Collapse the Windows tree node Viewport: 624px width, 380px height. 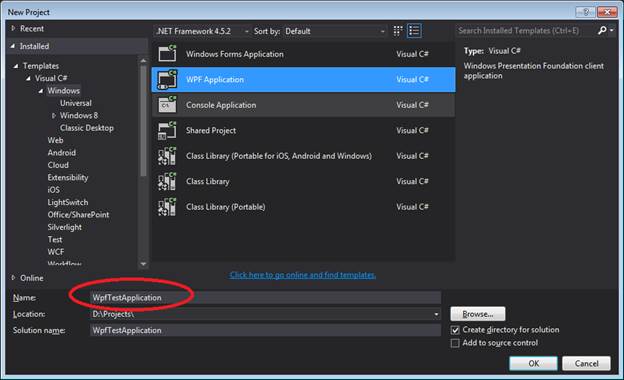[41, 91]
